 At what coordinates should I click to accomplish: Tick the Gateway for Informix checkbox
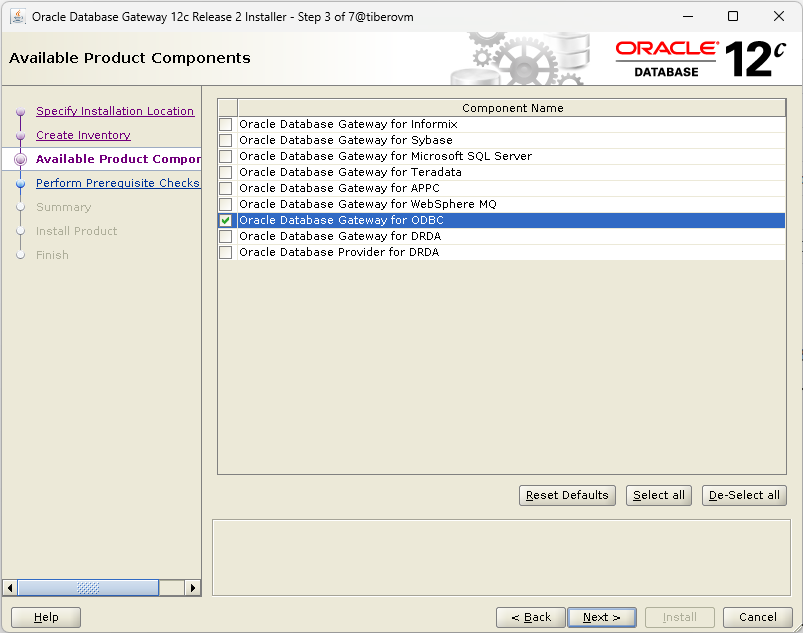225,124
